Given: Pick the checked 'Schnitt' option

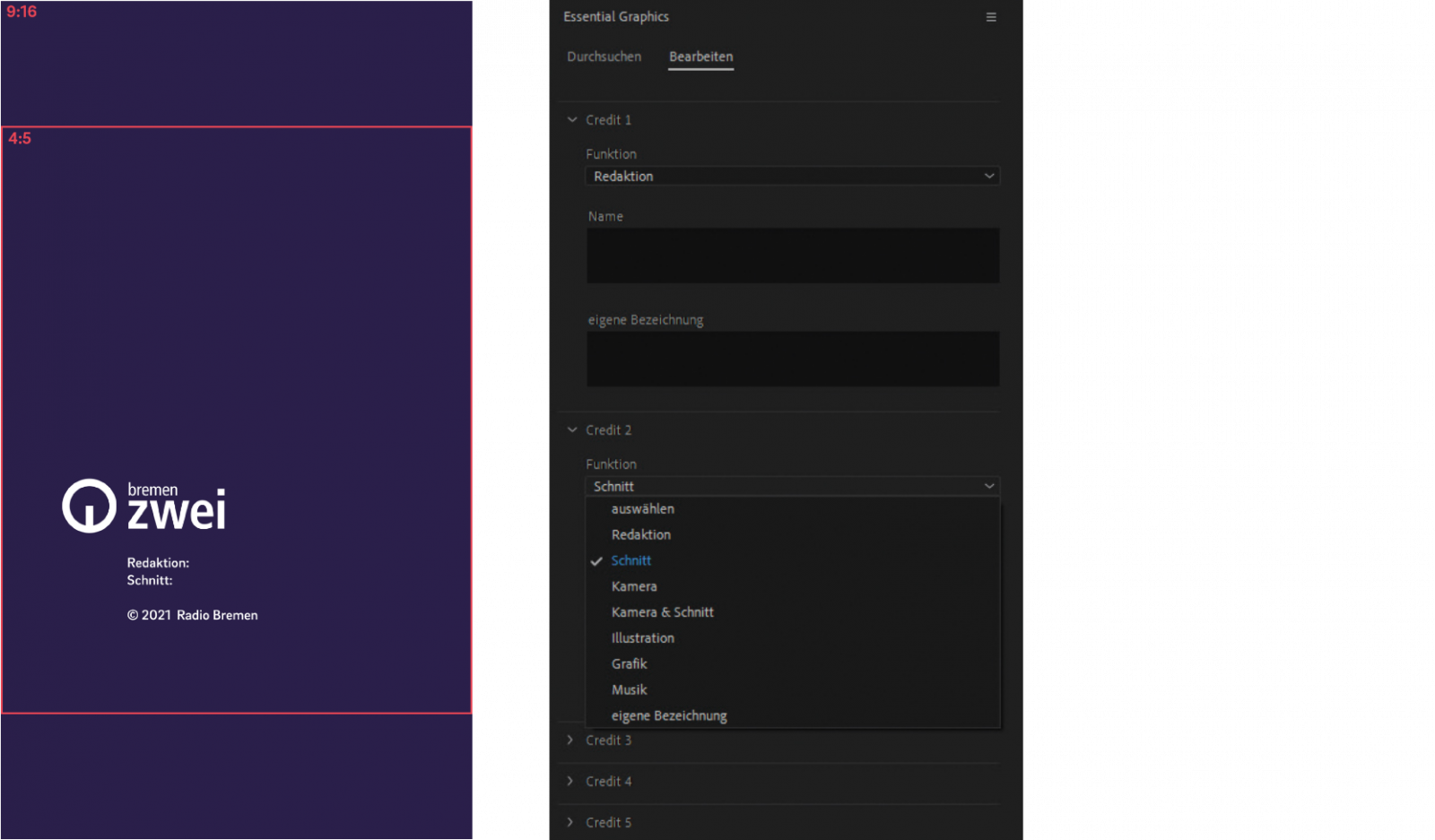Looking at the screenshot, I should tap(631, 561).
